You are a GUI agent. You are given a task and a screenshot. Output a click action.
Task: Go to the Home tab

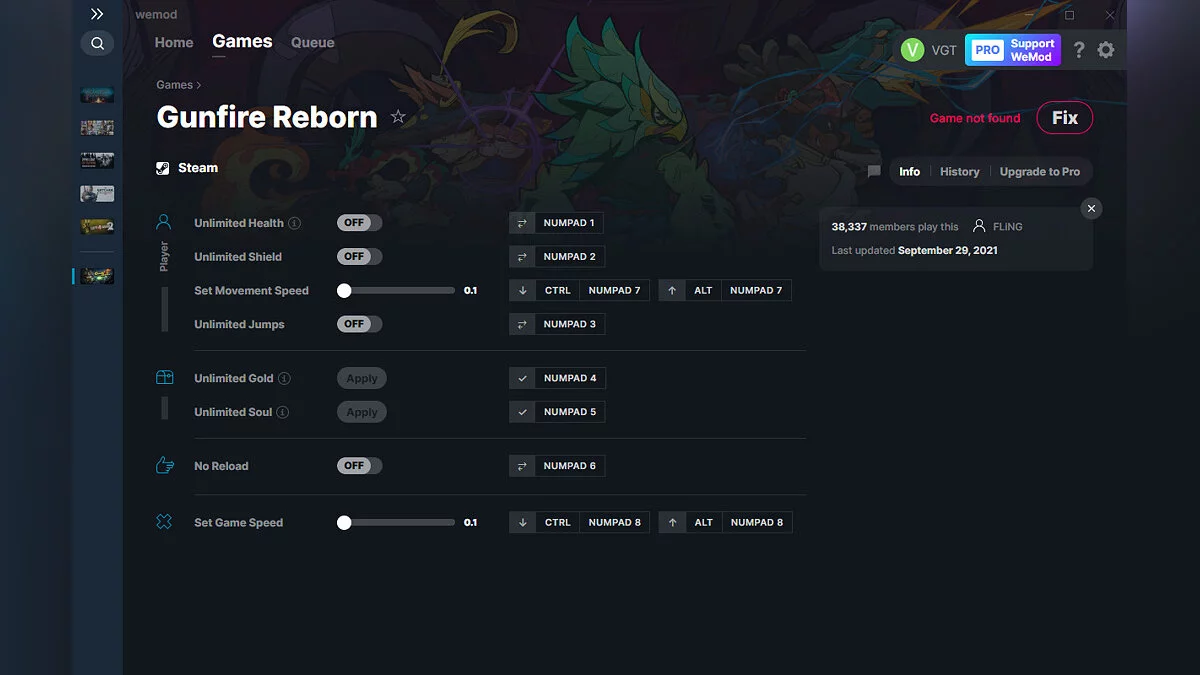[174, 43]
